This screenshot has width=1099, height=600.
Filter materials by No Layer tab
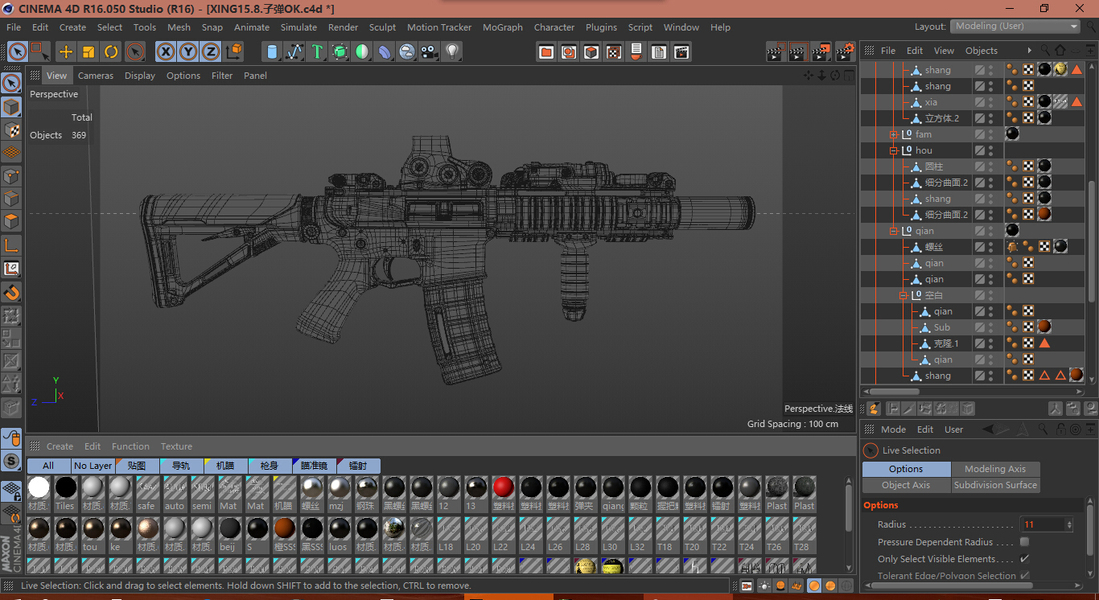[x=93, y=465]
